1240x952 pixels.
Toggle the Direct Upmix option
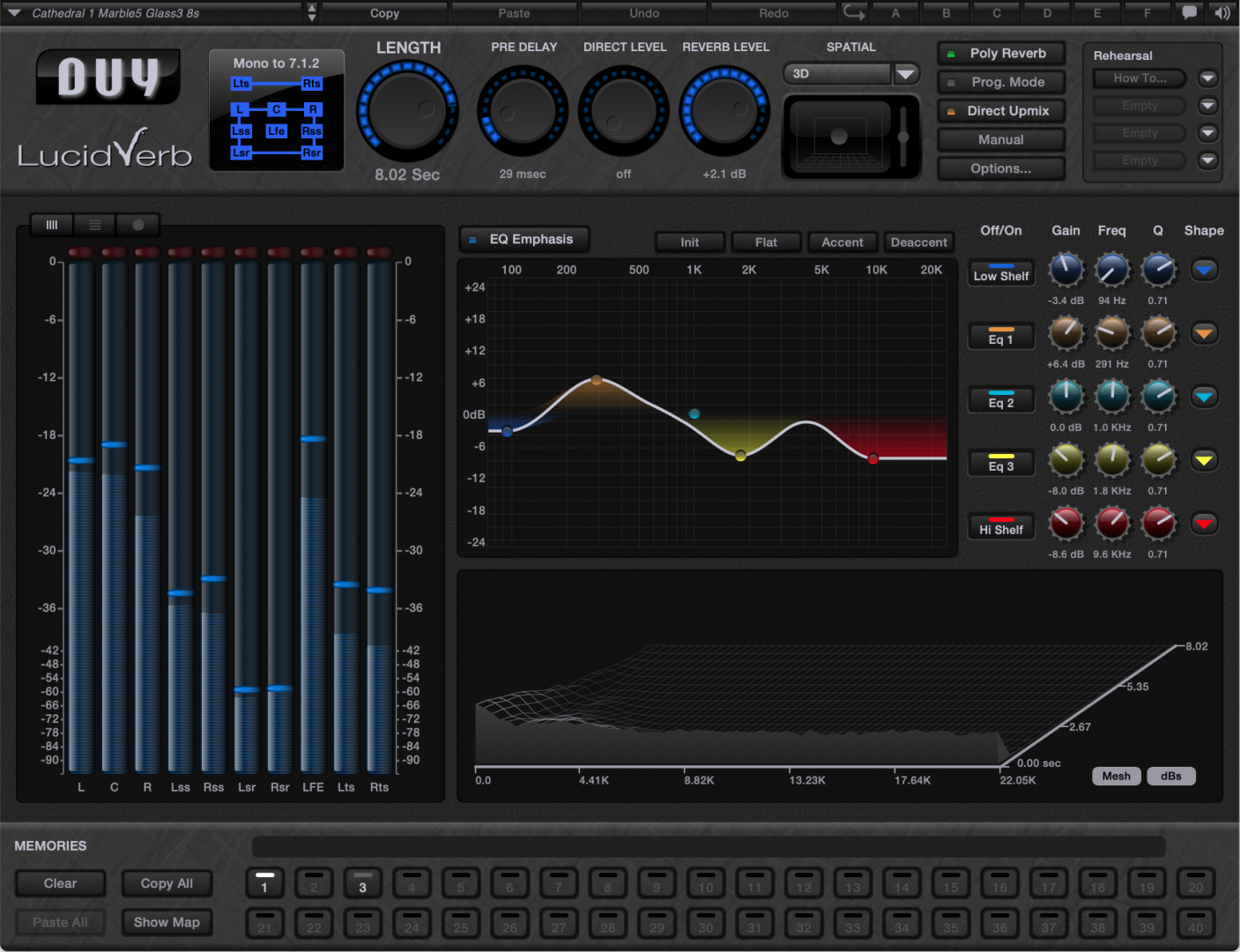[1000, 111]
